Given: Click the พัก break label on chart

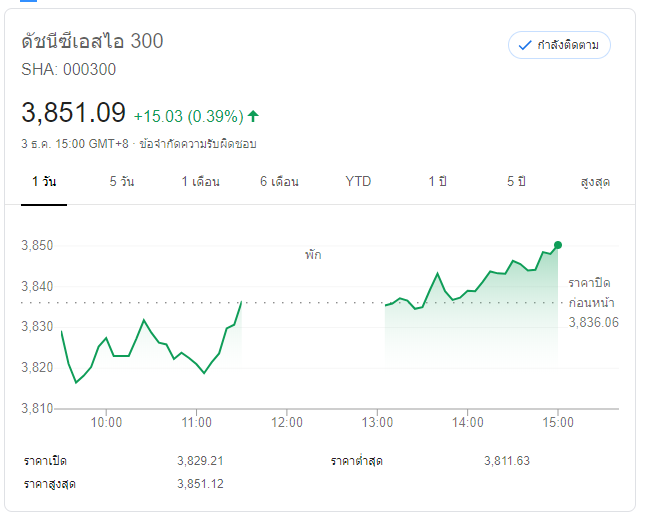Looking at the screenshot, I should [313, 255].
